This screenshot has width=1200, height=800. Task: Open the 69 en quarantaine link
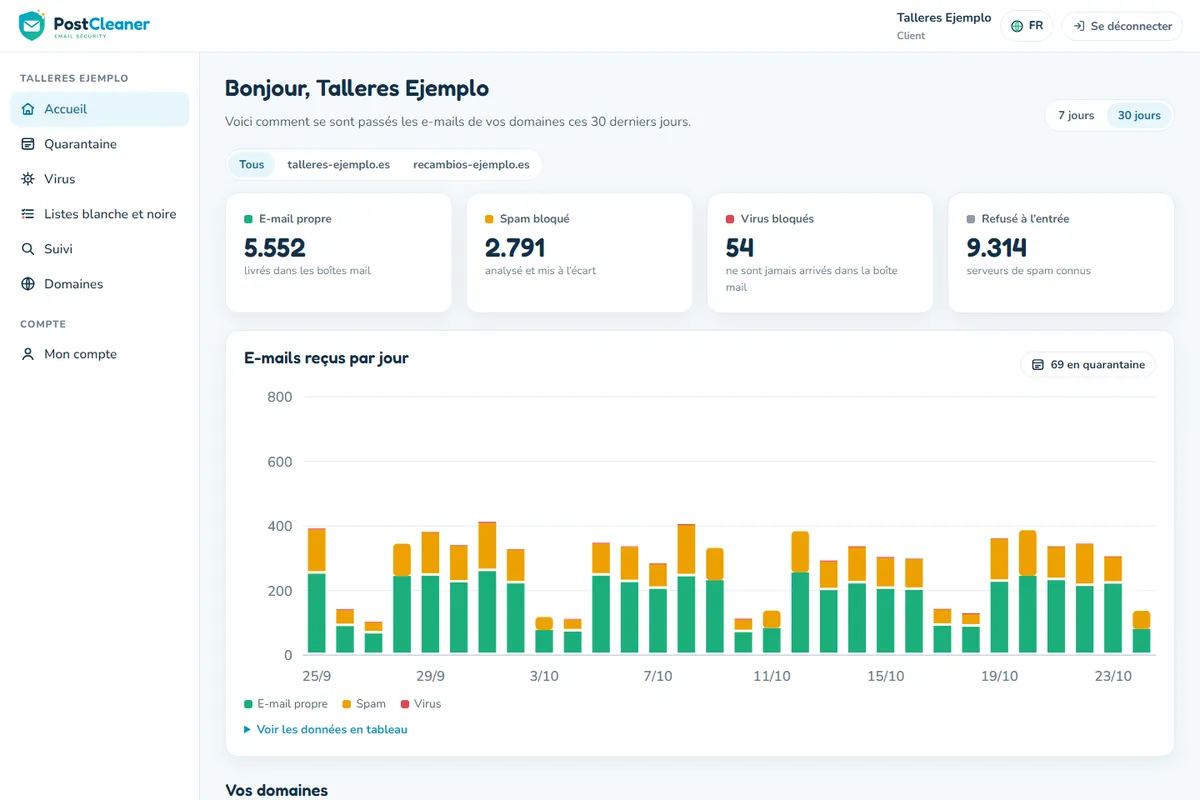[x=1088, y=365]
